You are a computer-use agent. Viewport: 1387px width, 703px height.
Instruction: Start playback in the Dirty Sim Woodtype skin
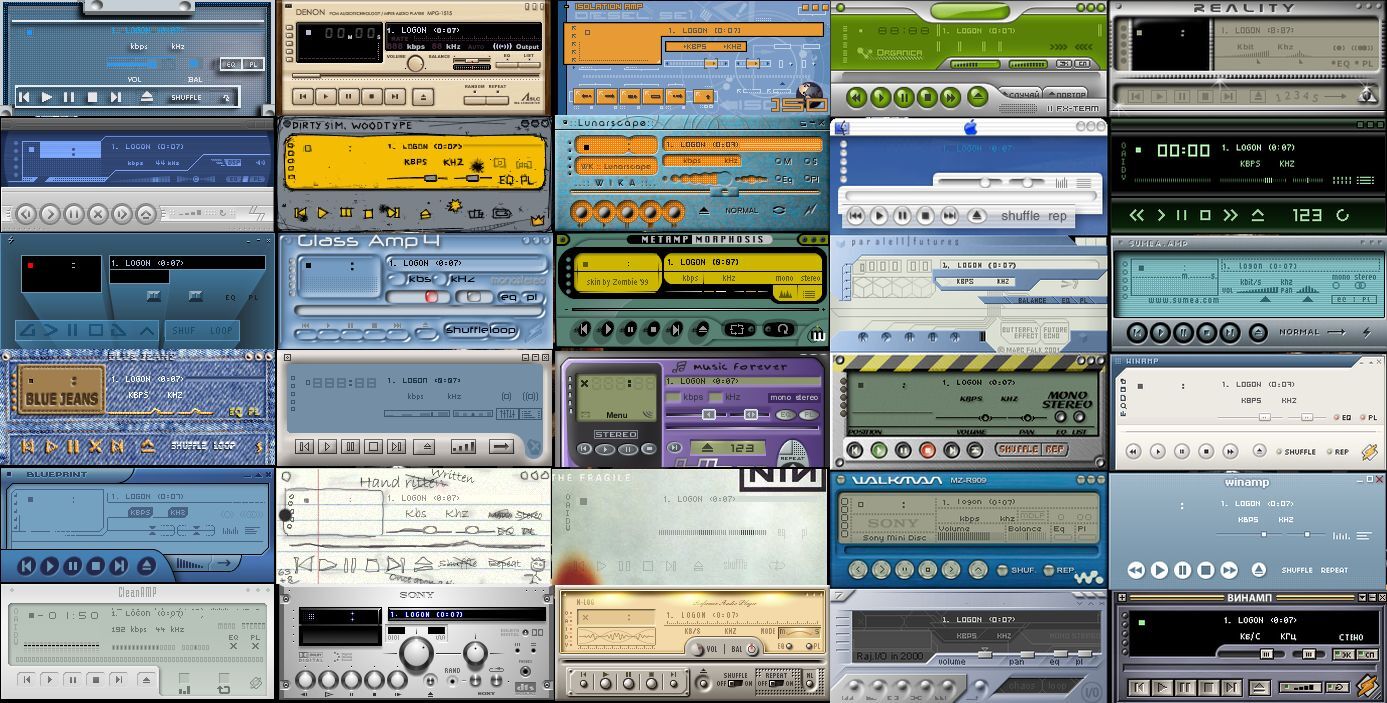(x=322, y=213)
